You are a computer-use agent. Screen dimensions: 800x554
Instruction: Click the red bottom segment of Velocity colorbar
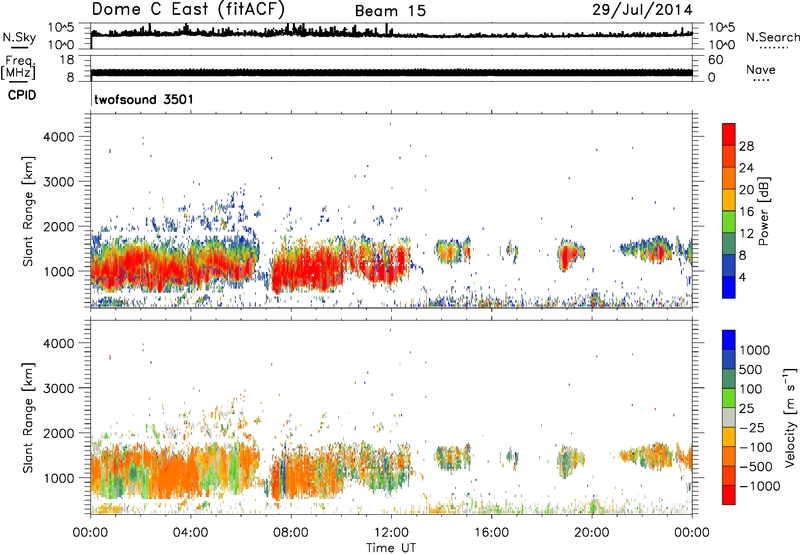point(729,495)
